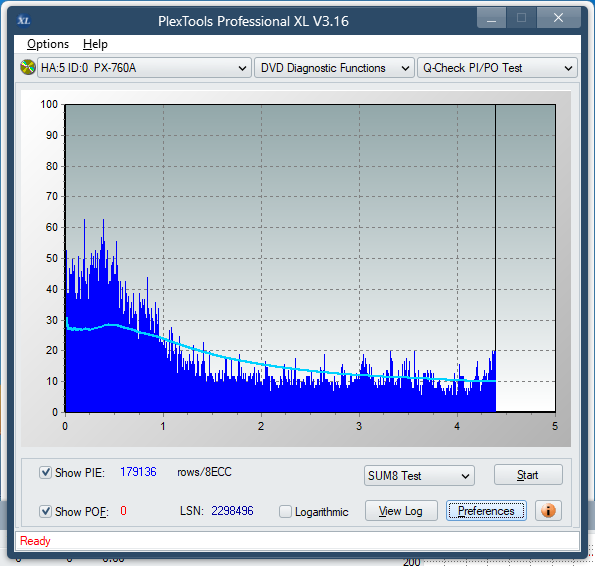Screen dimensions: 595x566
Task: Open the Help menu
Action: 95,44
